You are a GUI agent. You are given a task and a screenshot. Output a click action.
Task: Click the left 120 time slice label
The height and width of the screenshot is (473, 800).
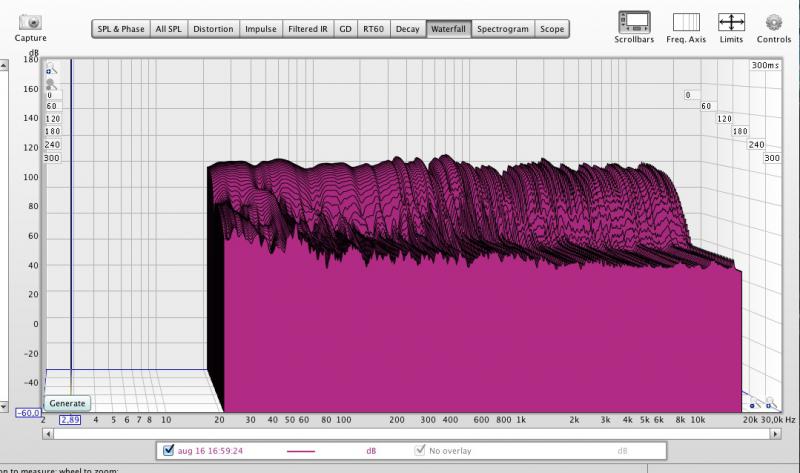(x=53, y=119)
